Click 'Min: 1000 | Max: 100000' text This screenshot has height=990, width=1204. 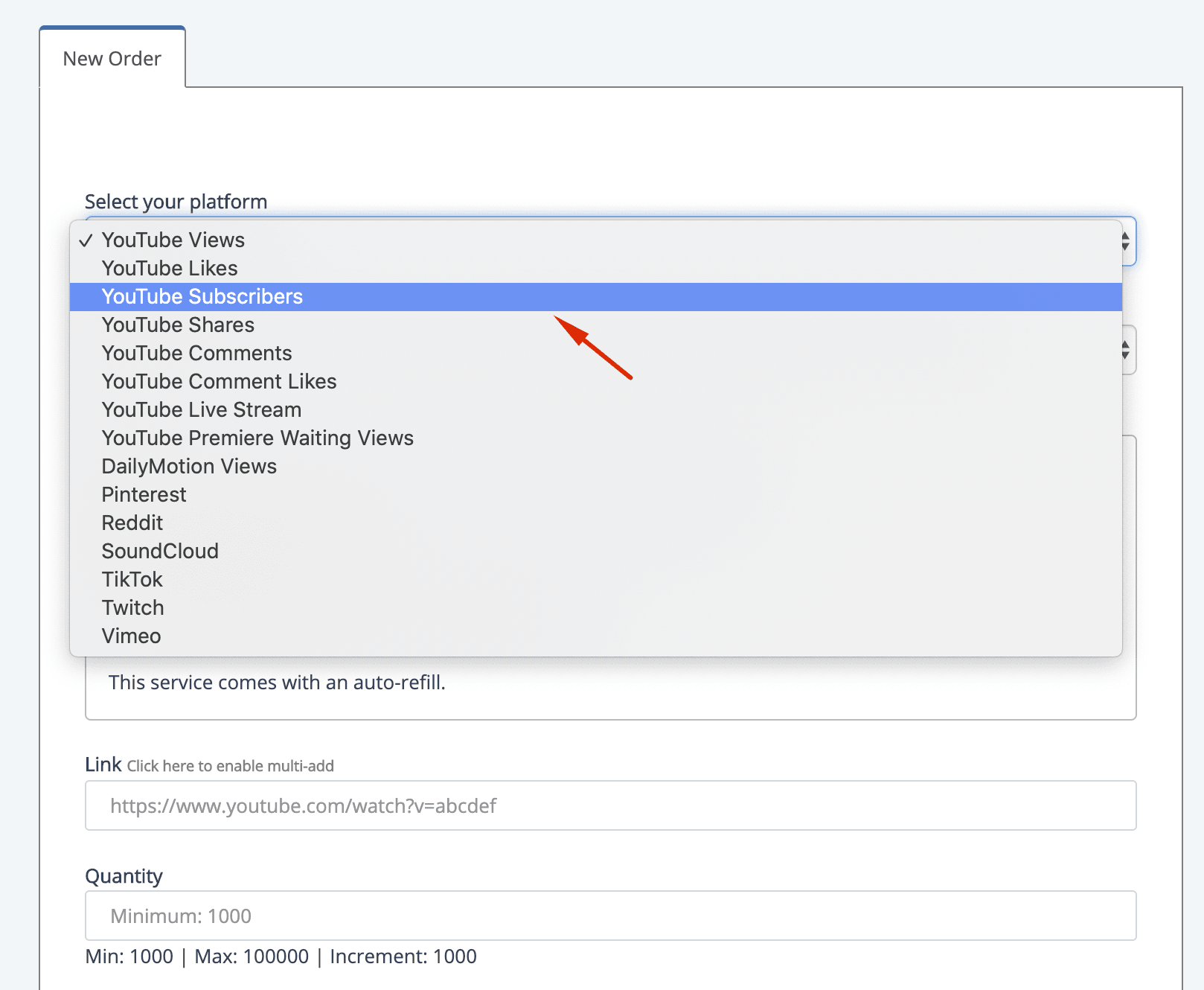click(x=197, y=957)
